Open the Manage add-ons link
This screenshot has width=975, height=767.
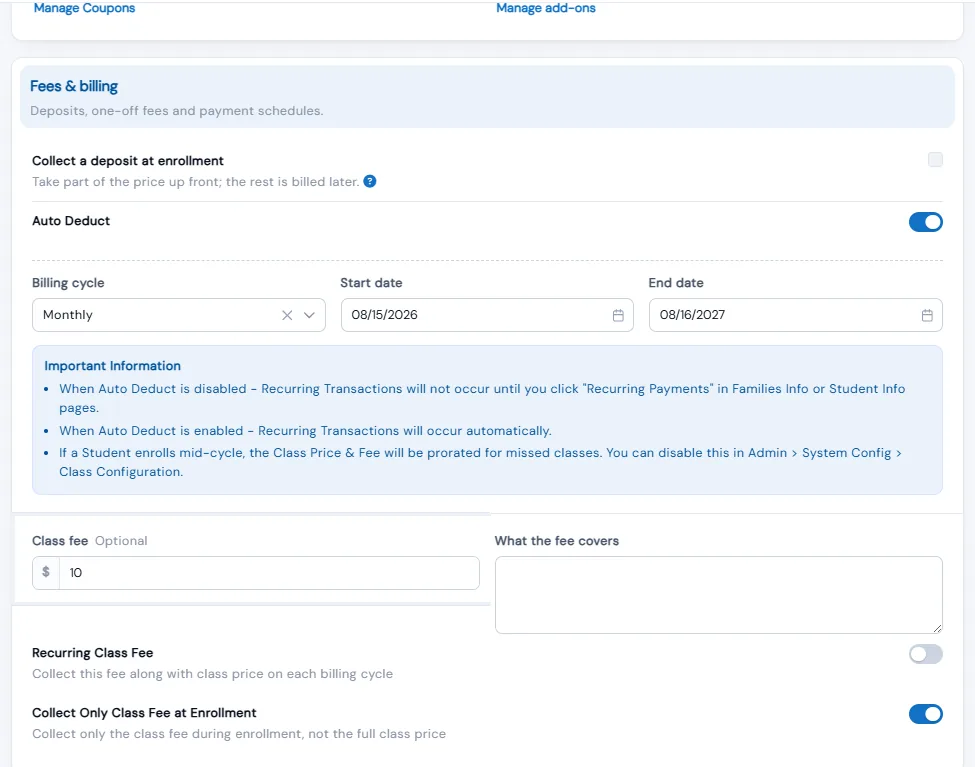[x=545, y=8]
